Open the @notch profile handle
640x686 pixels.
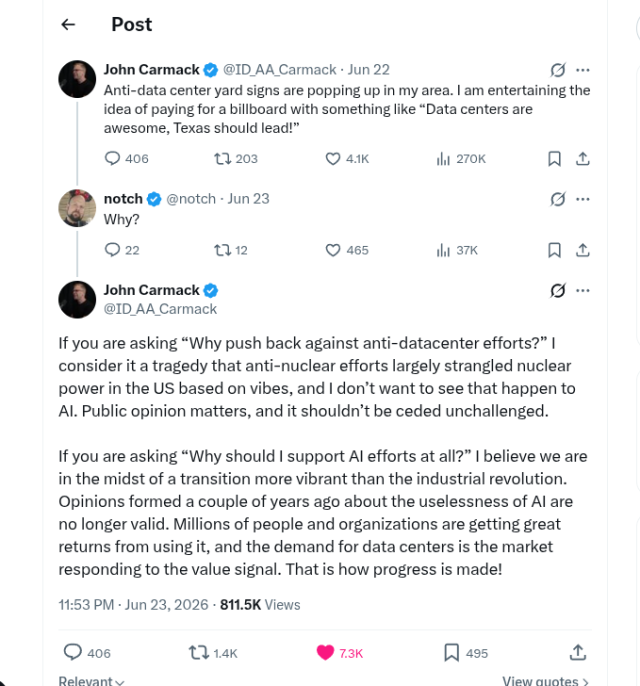pyautogui.click(x=191, y=199)
